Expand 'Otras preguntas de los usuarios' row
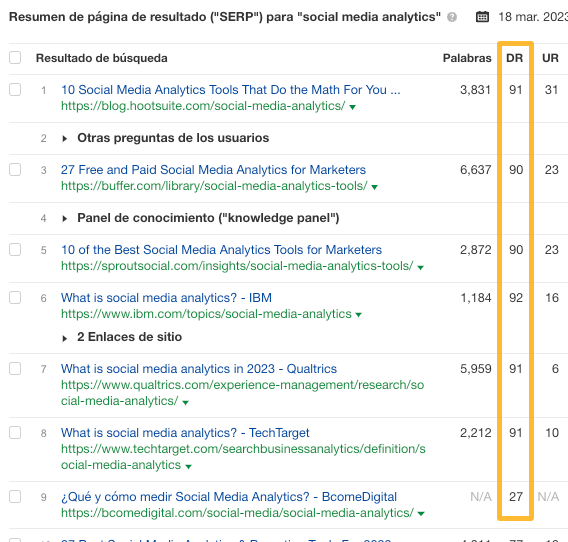Screen dimensions: 568x542 pyautogui.click(x=64, y=138)
